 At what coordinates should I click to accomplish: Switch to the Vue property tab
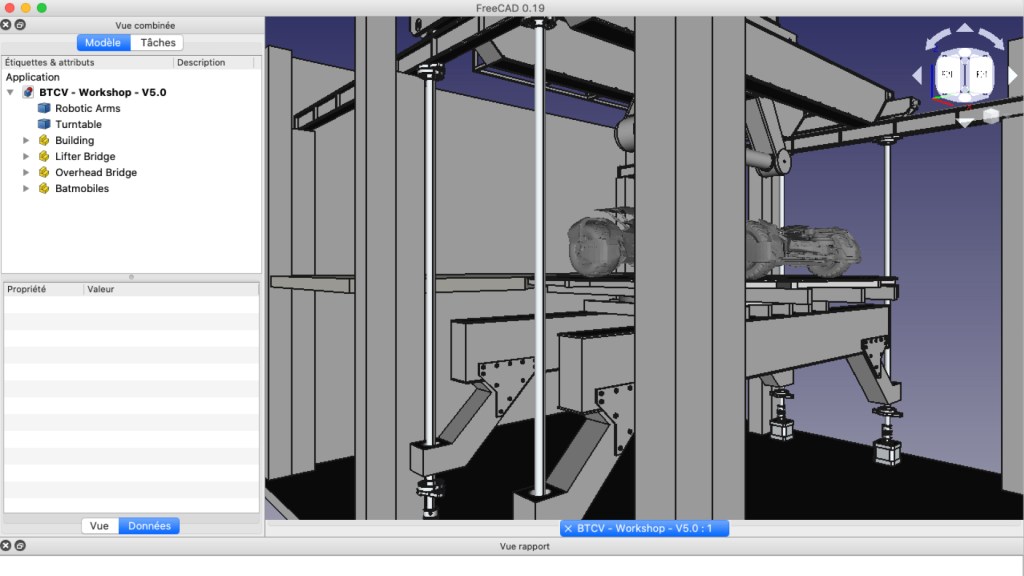(99, 525)
